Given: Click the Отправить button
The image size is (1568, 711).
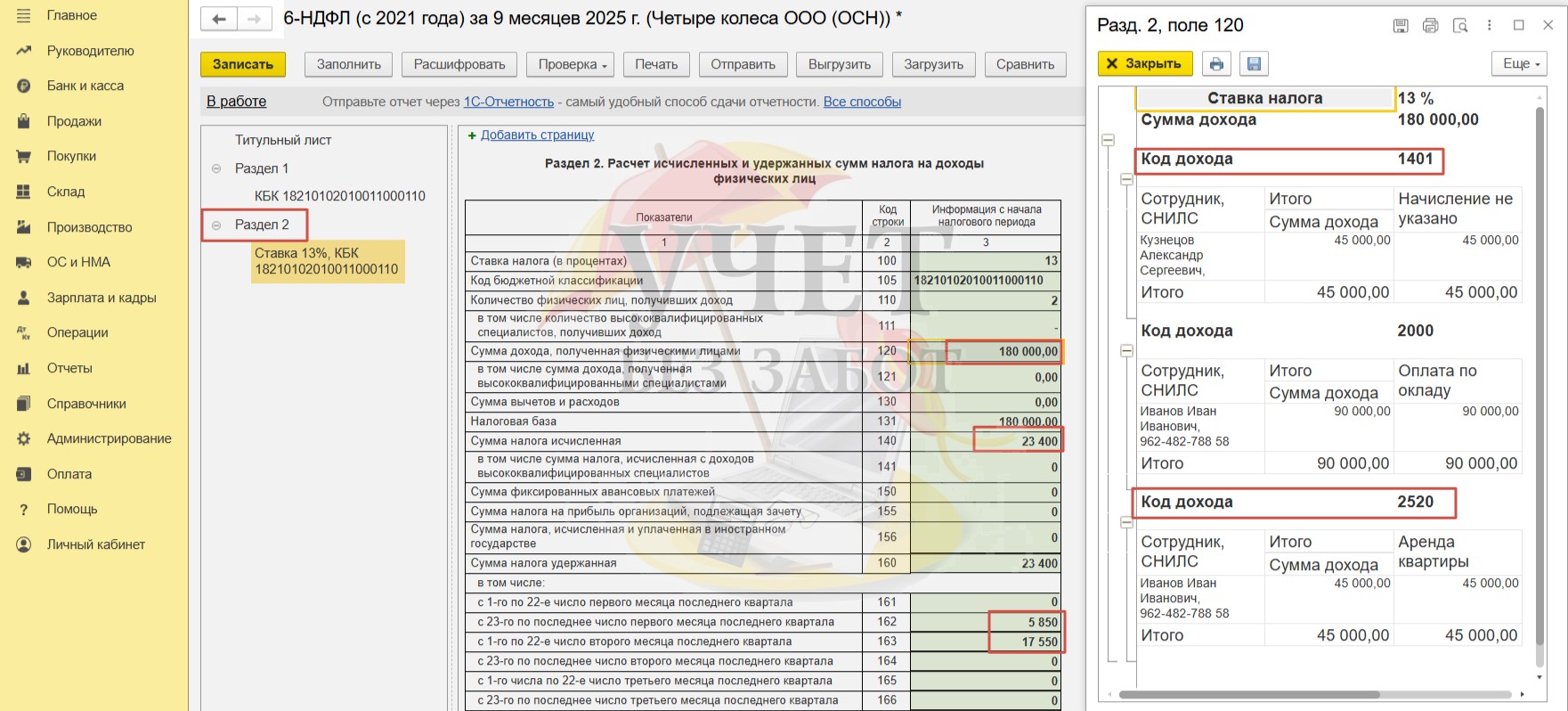Looking at the screenshot, I should 743,64.
